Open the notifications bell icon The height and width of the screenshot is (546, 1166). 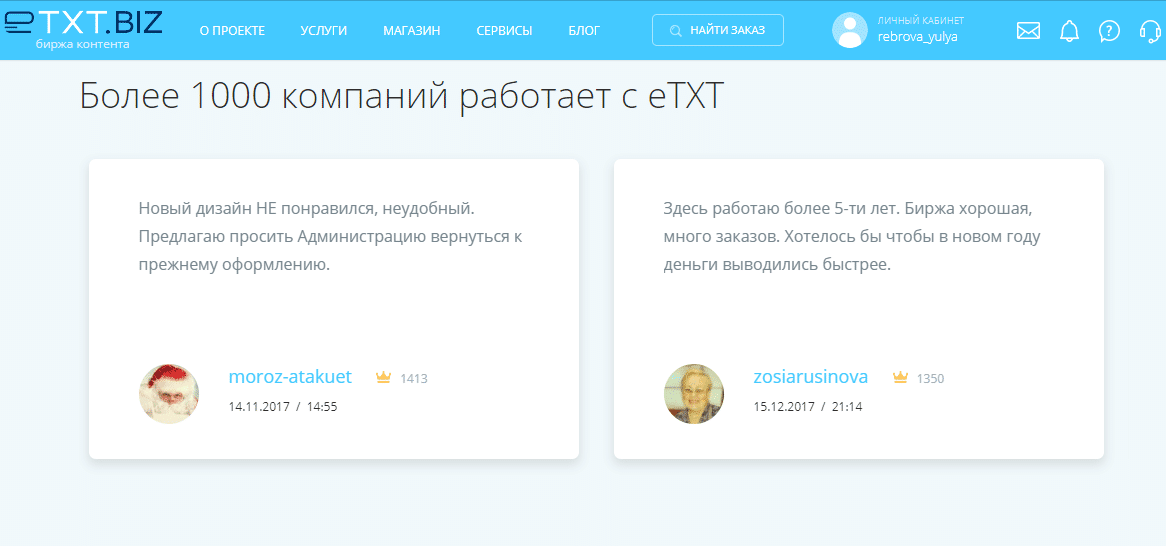[1069, 31]
